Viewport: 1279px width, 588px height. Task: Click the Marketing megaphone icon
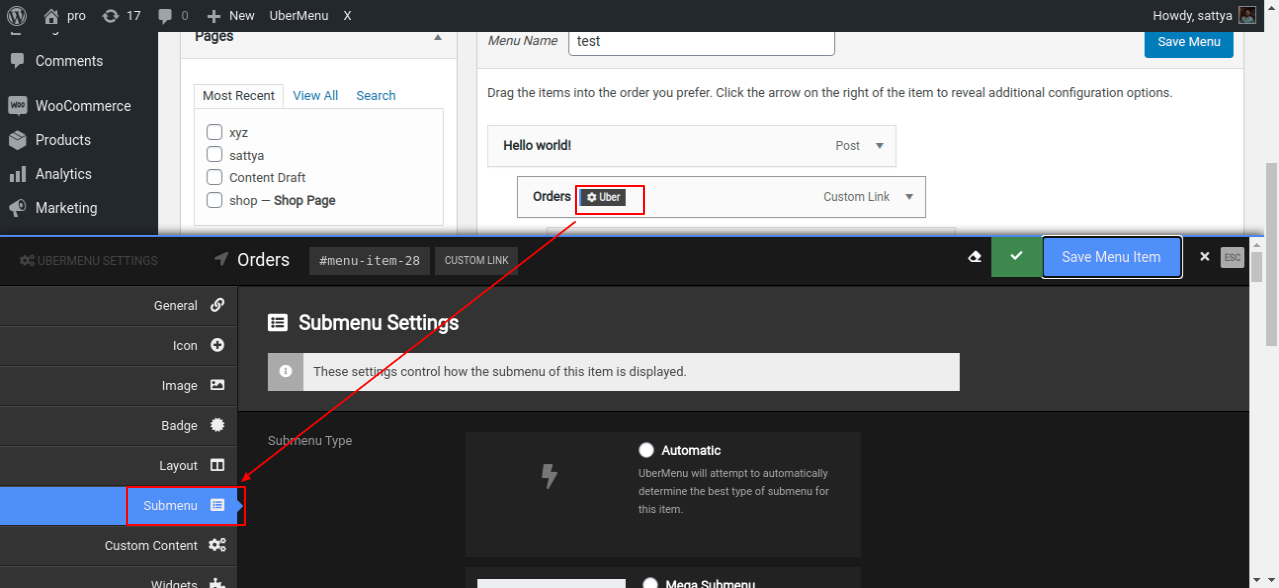point(17,208)
